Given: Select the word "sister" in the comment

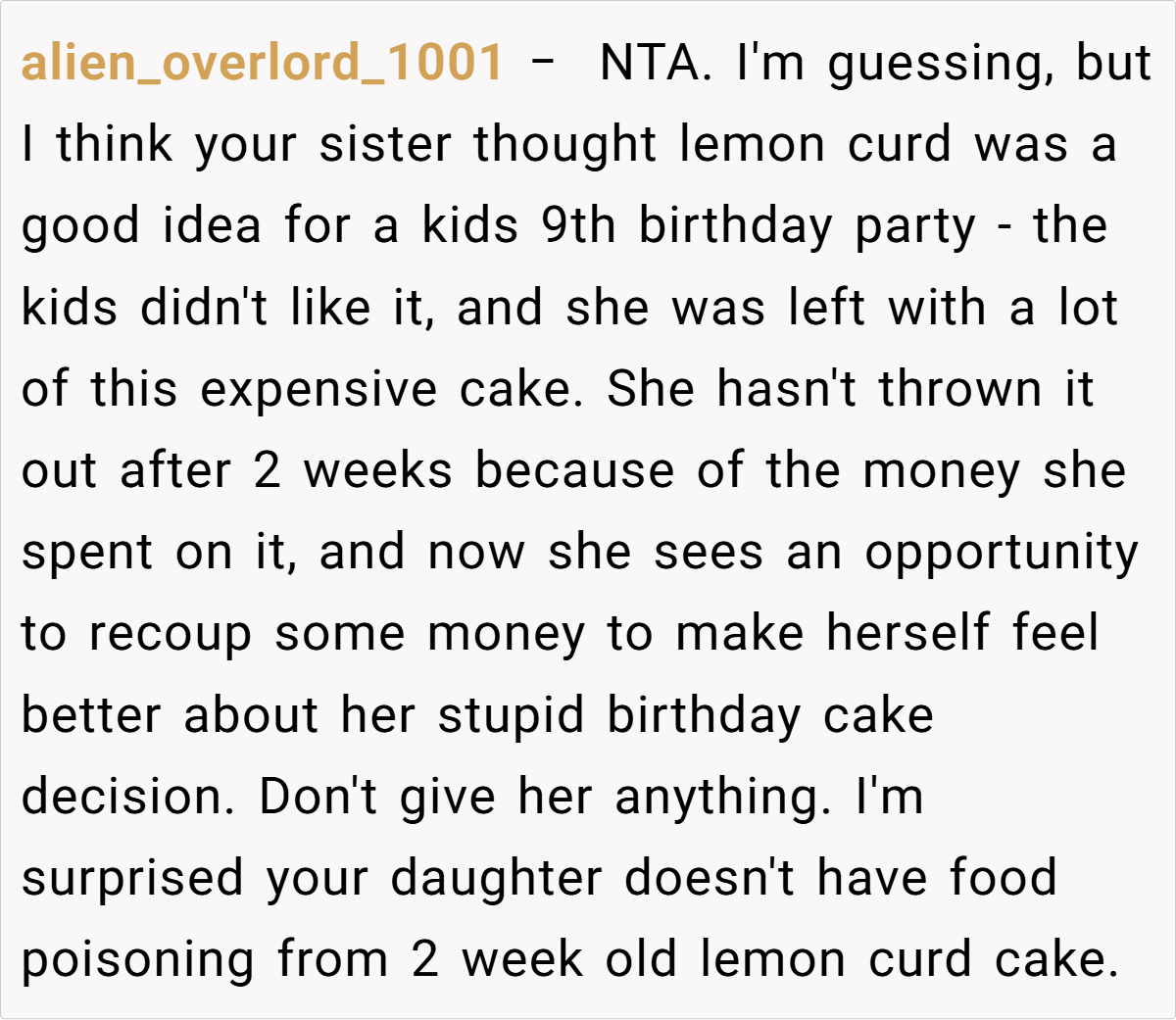Looking at the screenshot, I should pos(385,145).
